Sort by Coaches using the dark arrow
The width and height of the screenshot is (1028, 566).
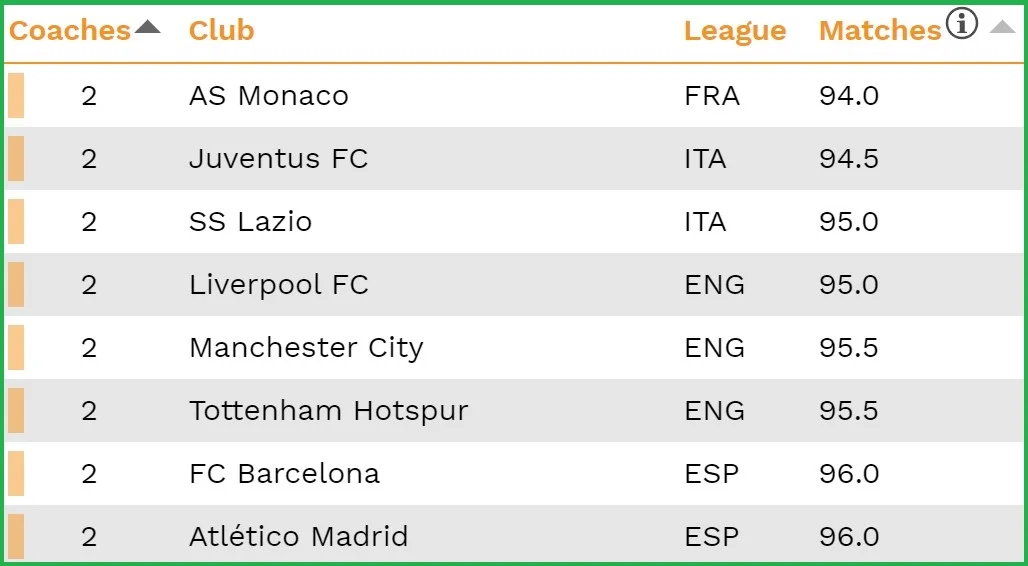pyautogui.click(x=147, y=27)
